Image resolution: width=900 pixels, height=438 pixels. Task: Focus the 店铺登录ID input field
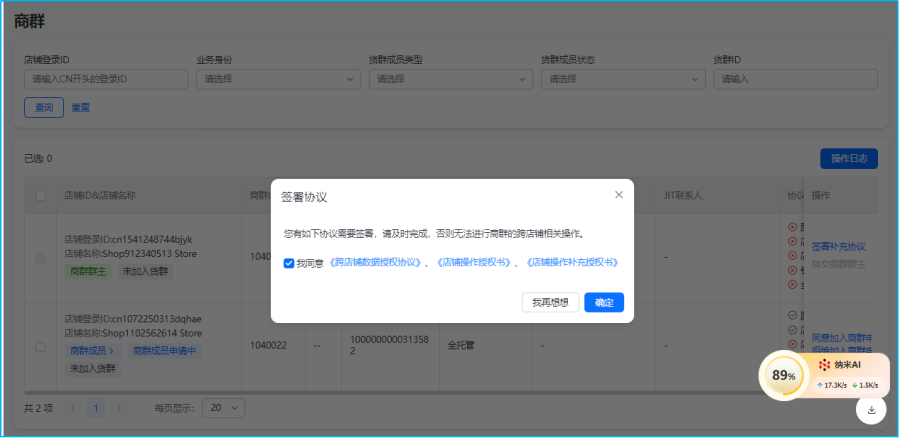point(106,79)
